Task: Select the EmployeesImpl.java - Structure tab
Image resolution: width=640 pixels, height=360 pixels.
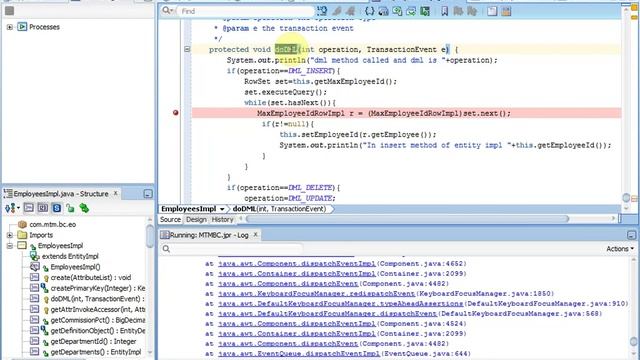Action: tap(61, 194)
